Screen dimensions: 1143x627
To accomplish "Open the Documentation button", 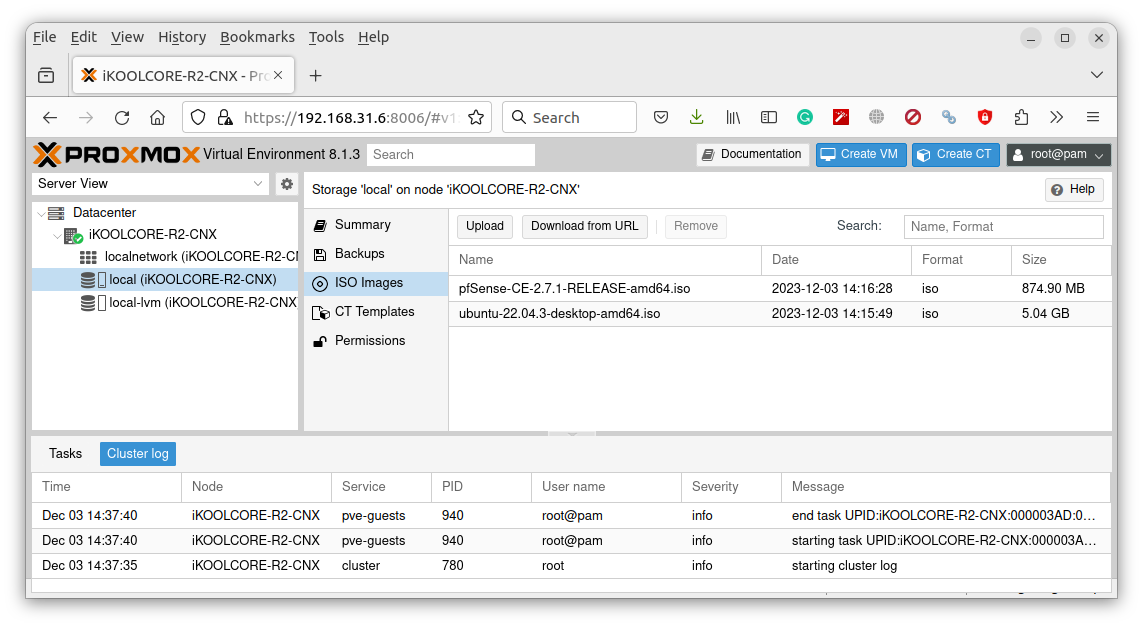I will click(x=753, y=155).
